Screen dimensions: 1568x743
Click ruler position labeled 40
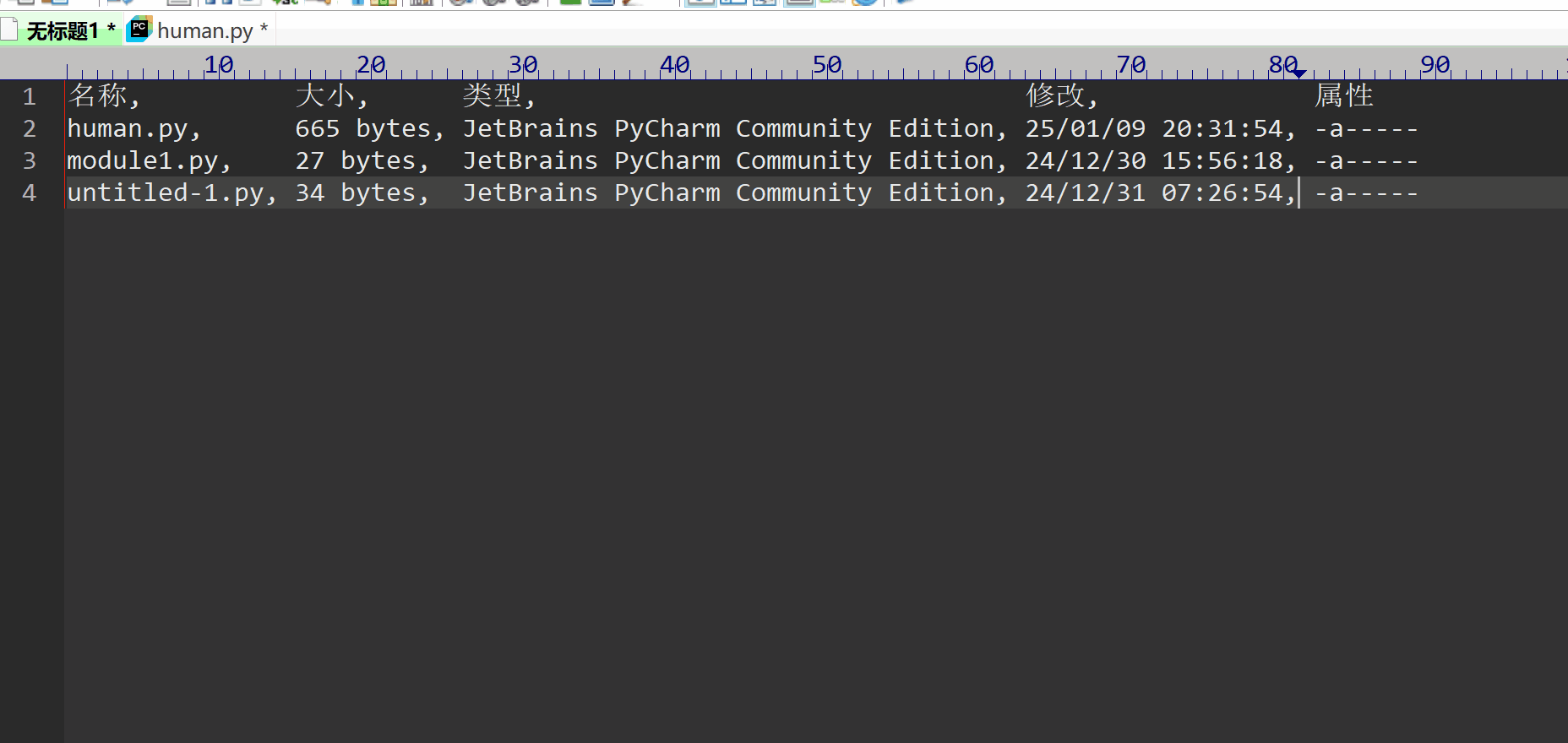coord(675,64)
